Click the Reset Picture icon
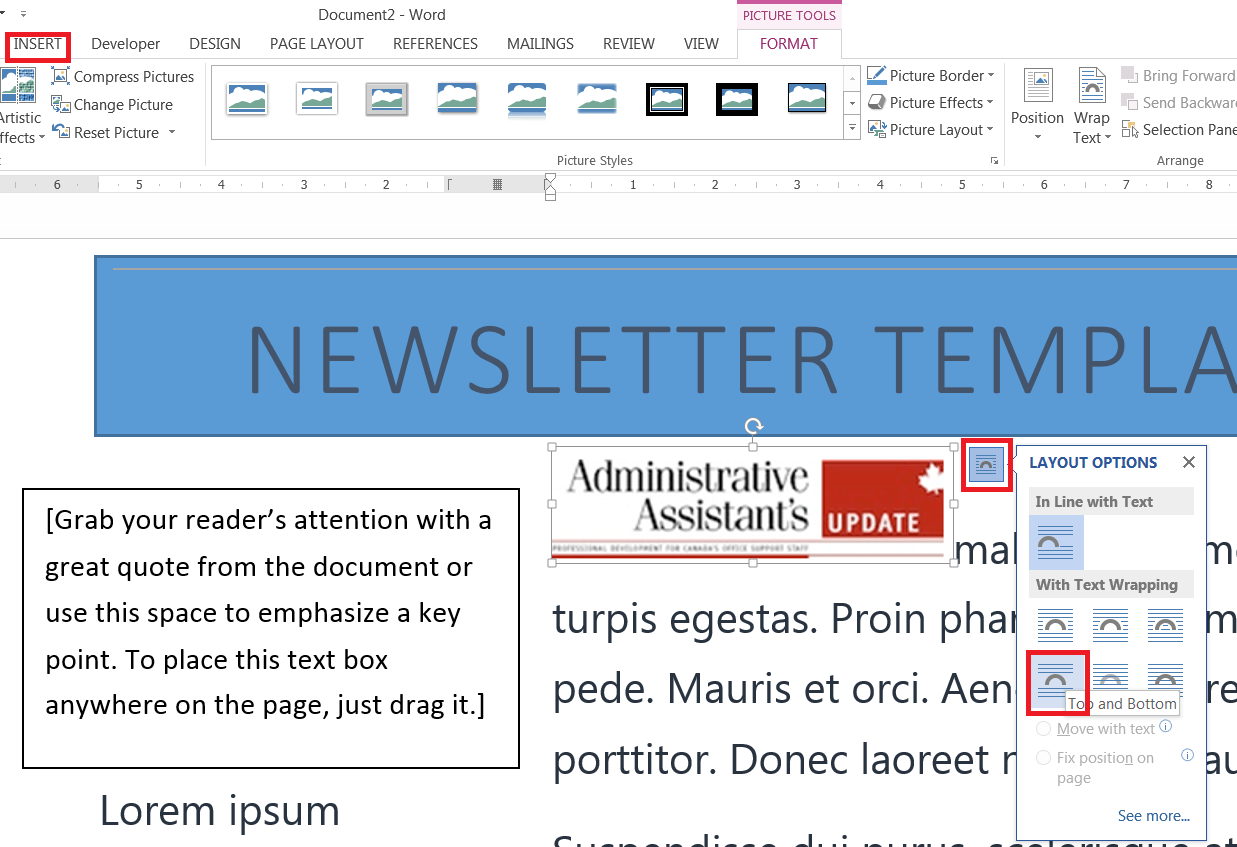The width and height of the screenshot is (1237, 847). pyautogui.click(x=60, y=132)
